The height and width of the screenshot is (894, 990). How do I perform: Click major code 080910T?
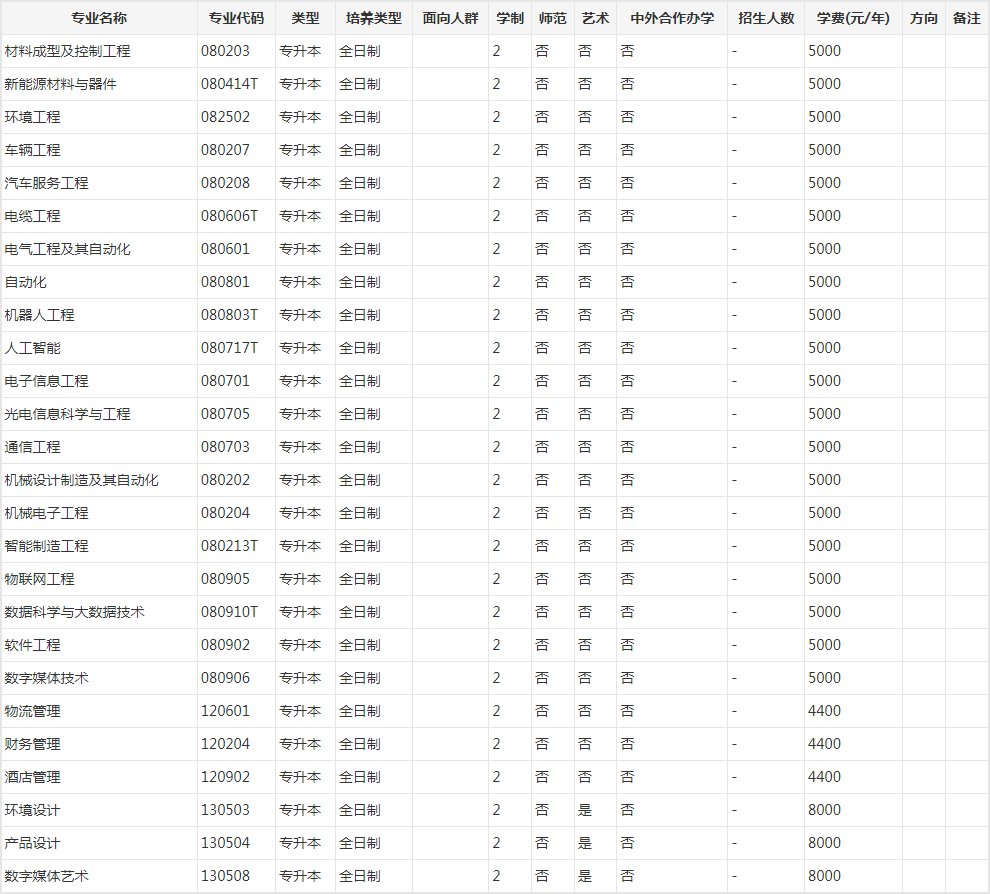(x=229, y=612)
